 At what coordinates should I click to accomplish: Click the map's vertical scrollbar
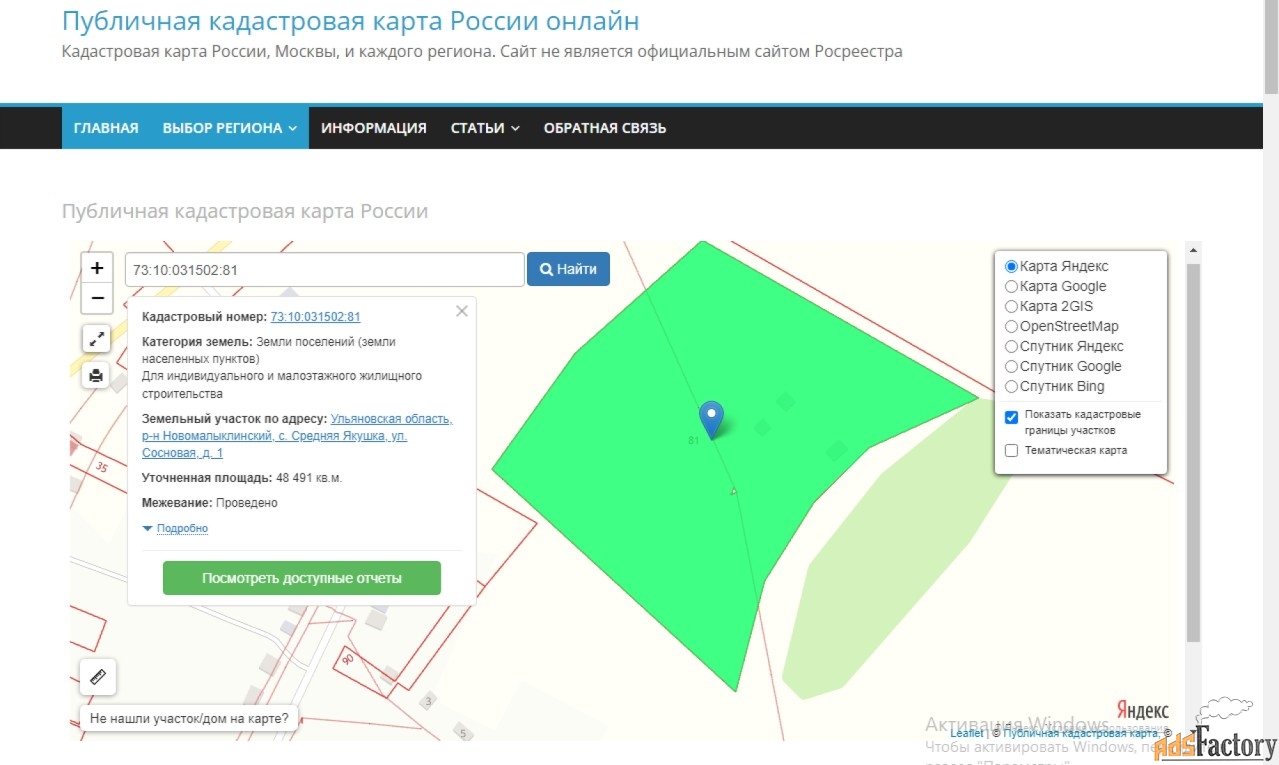point(1192,450)
